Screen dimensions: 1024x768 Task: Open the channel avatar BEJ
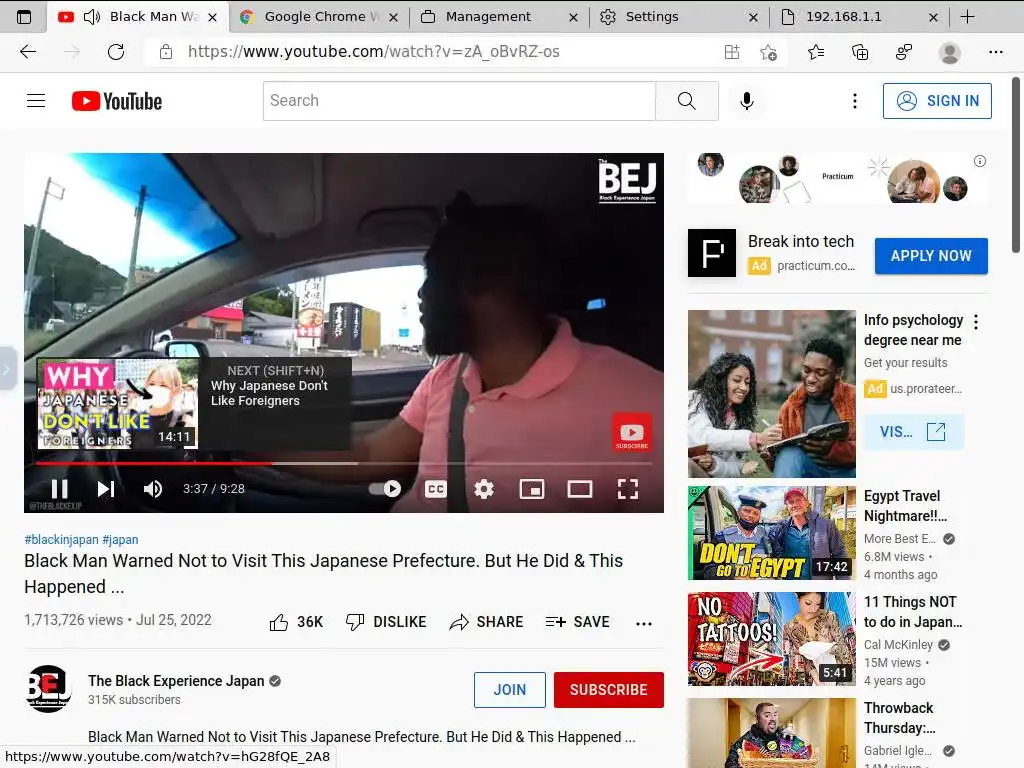click(48, 689)
